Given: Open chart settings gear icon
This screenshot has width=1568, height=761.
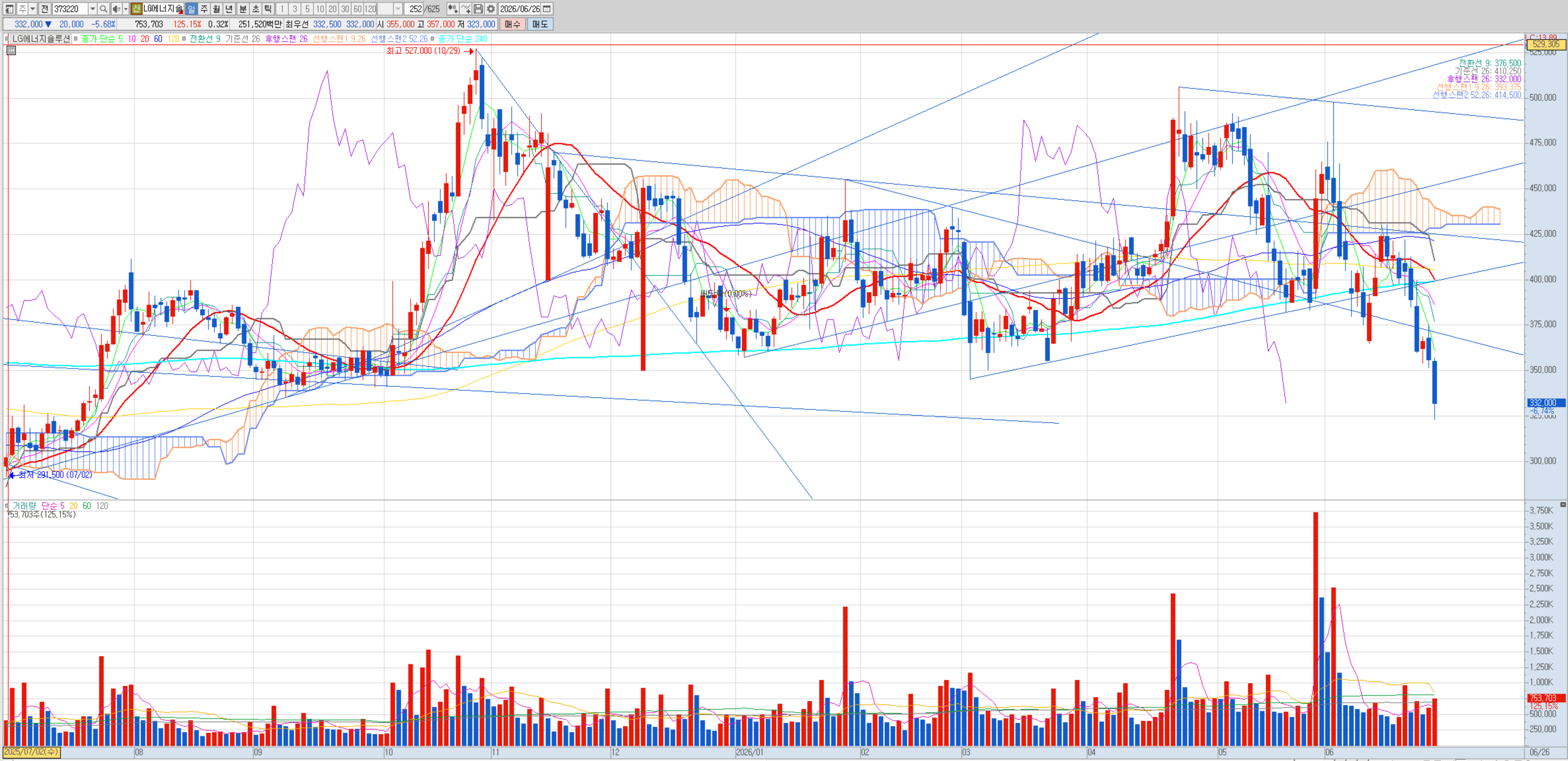Looking at the screenshot, I should click(x=491, y=8).
